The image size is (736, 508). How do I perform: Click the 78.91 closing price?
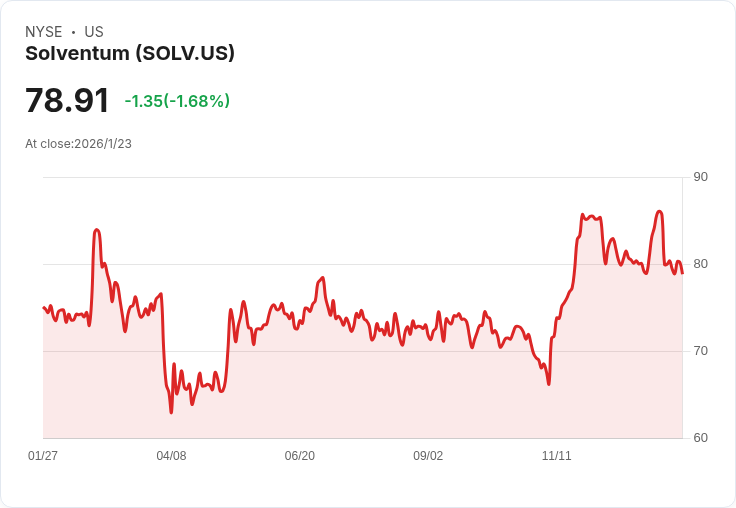click(67, 101)
